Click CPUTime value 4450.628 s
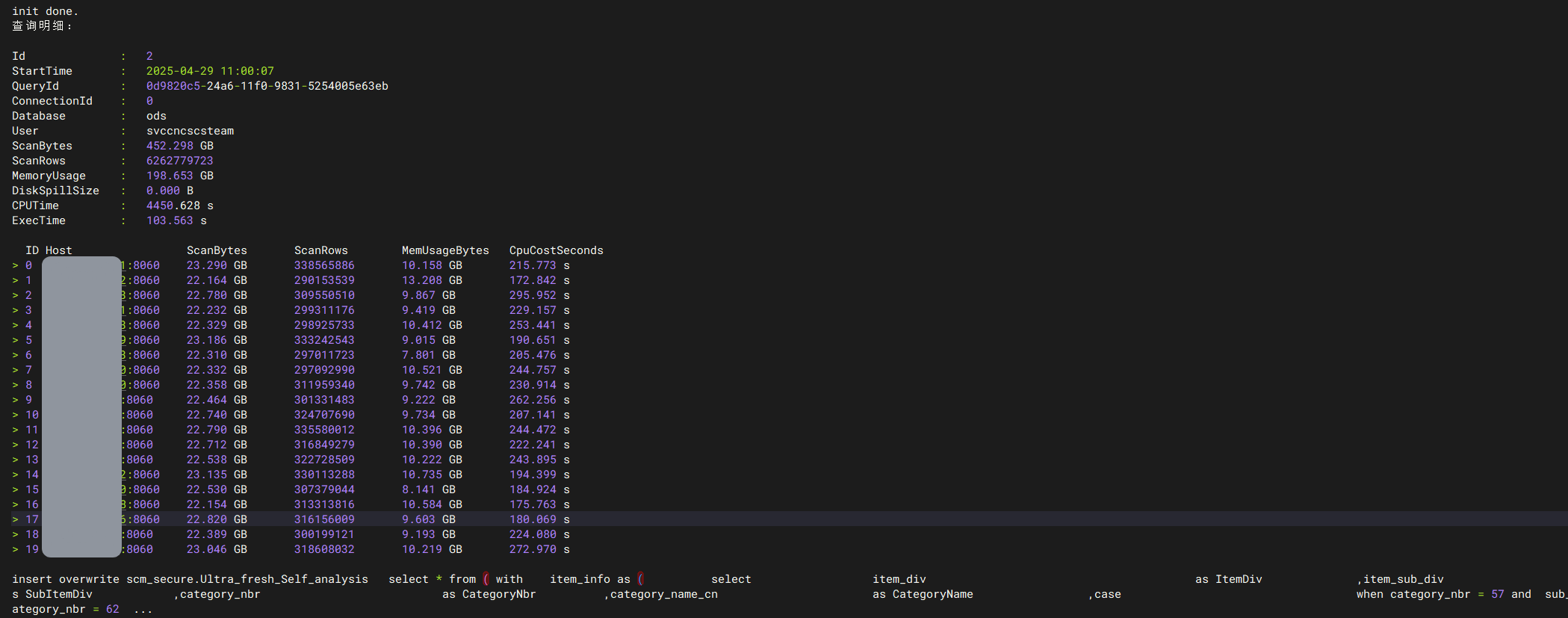 point(180,206)
